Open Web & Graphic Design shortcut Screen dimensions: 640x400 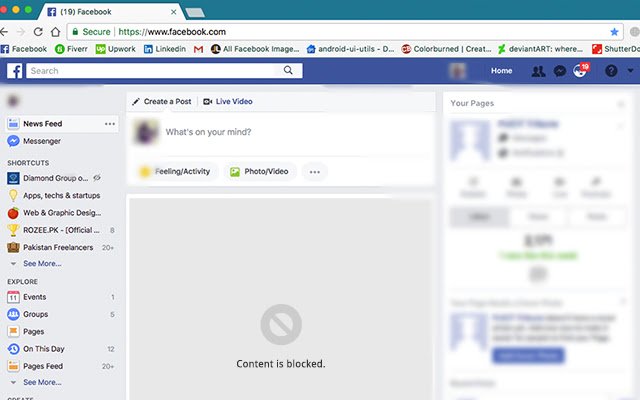54,213
